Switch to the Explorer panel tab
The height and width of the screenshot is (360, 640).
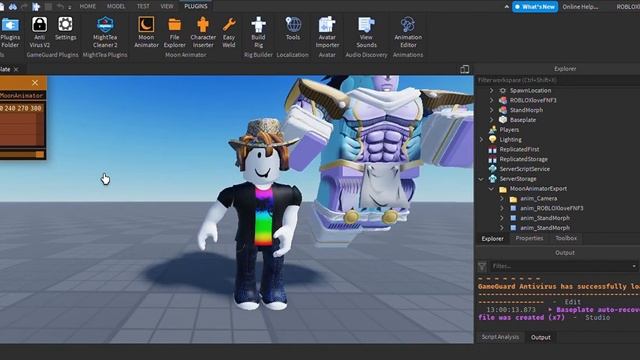tap(492, 239)
